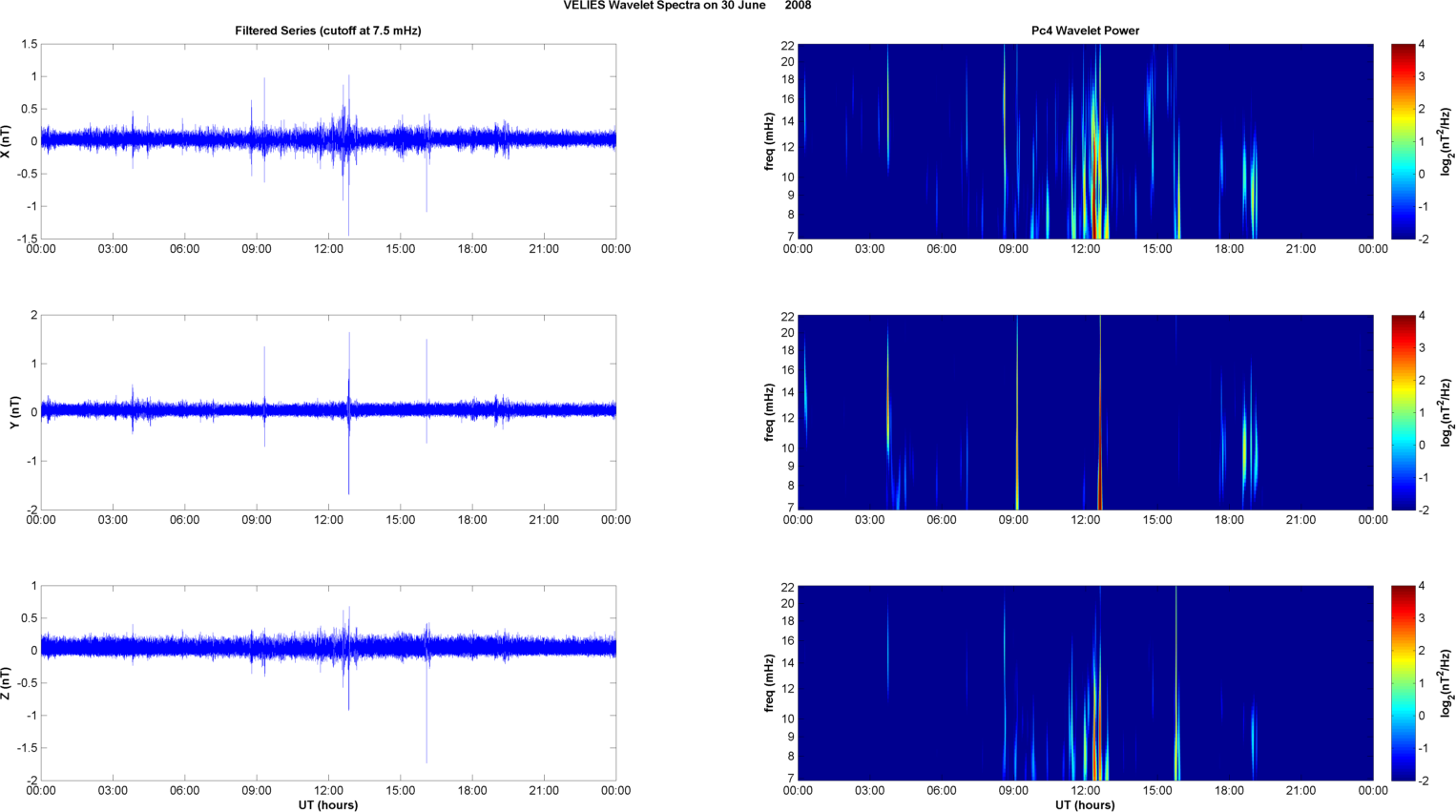Click the middle spectrogram's colorbar
The width and height of the screenshot is (1456, 812).
1403,412
